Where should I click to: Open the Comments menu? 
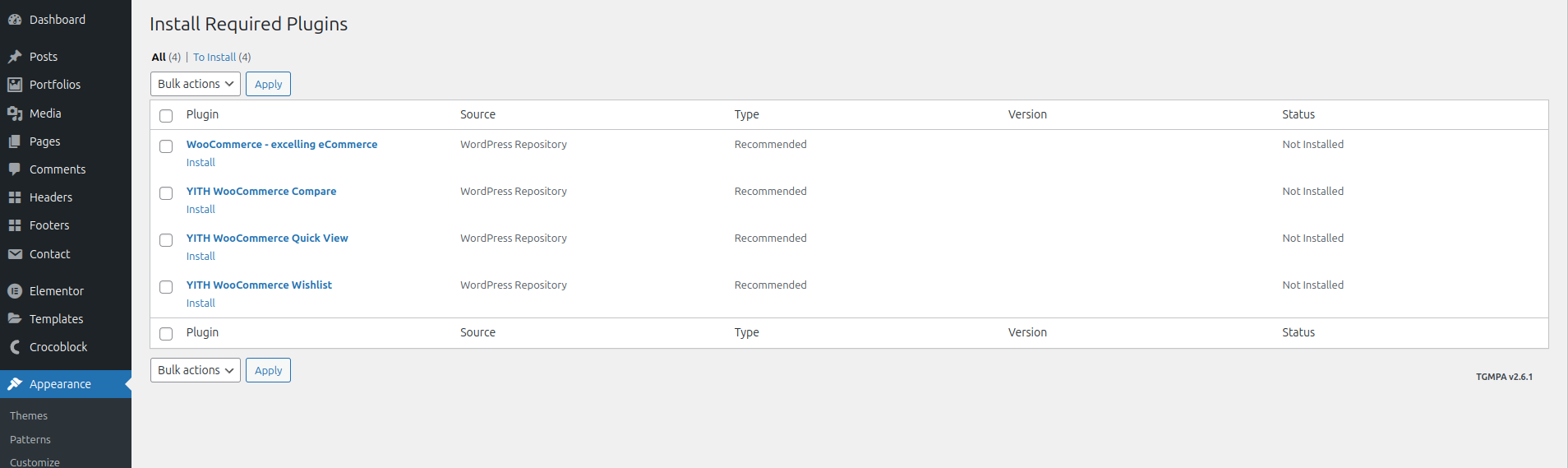pos(66,169)
